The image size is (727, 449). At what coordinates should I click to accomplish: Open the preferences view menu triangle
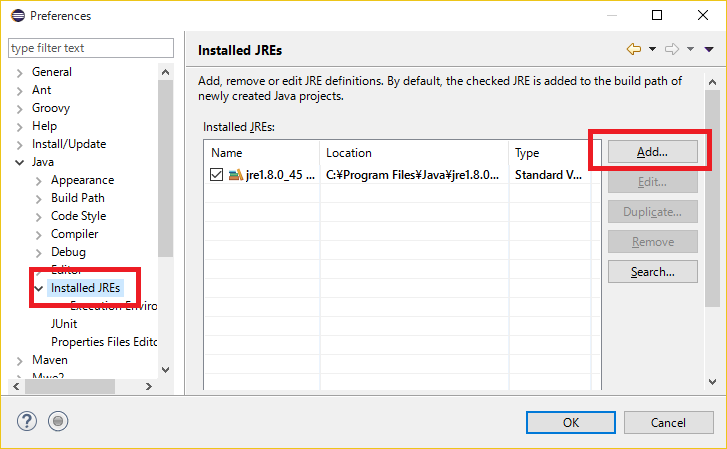click(709, 49)
